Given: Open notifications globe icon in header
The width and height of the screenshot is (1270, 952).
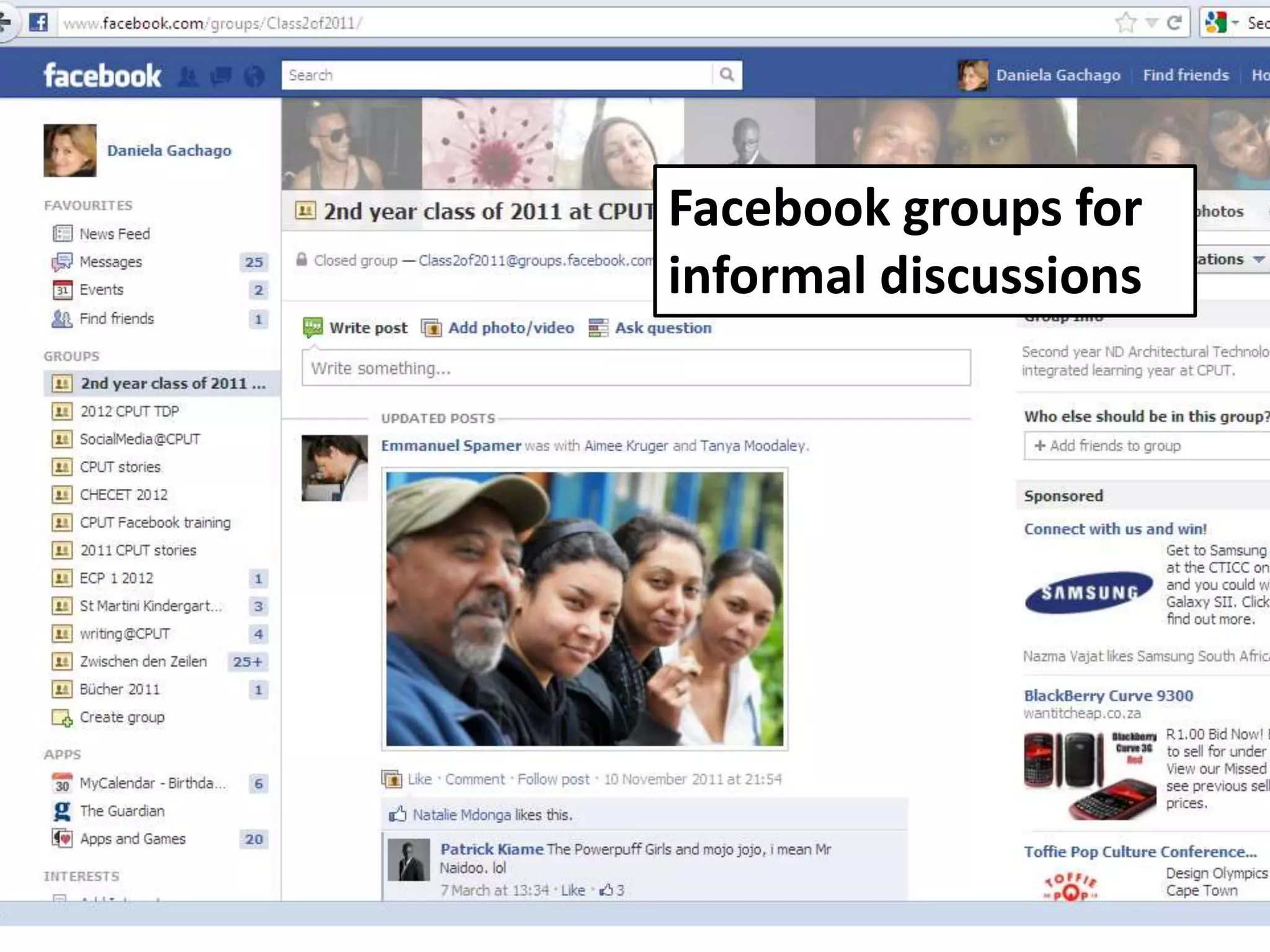Looking at the screenshot, I should coord(254,76).
